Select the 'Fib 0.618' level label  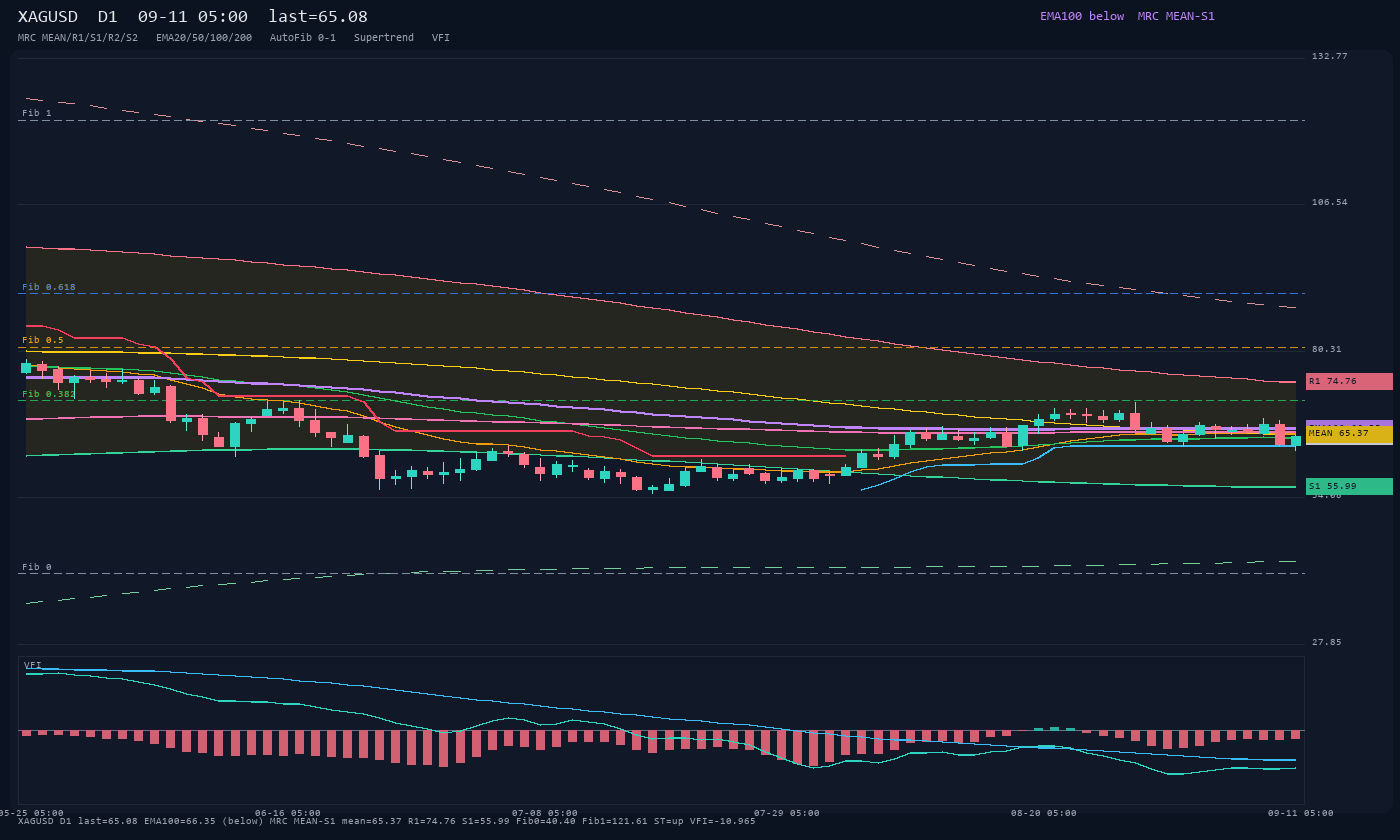tap(49, 287)
